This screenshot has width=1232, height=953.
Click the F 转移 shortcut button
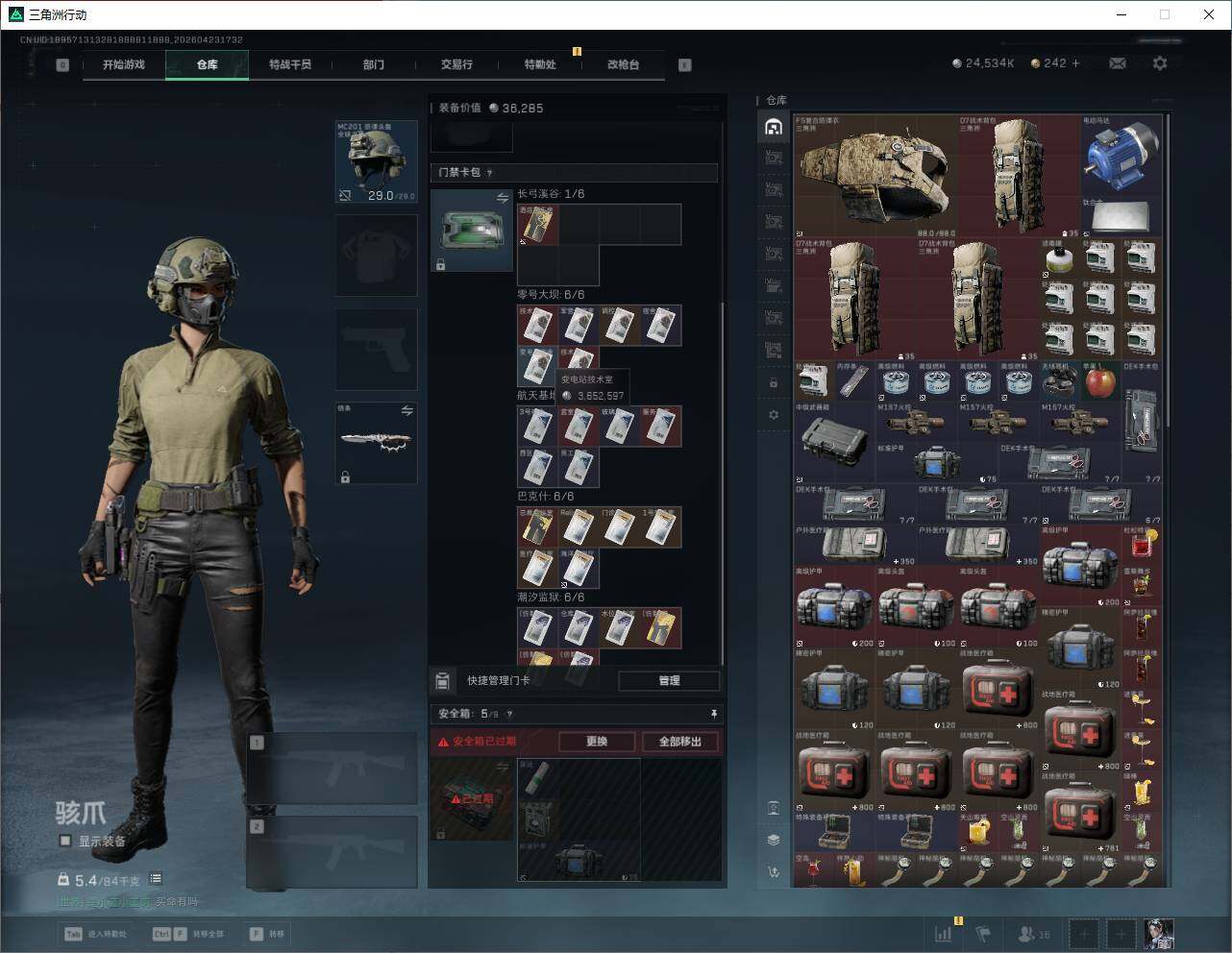[x=267, y=933]
